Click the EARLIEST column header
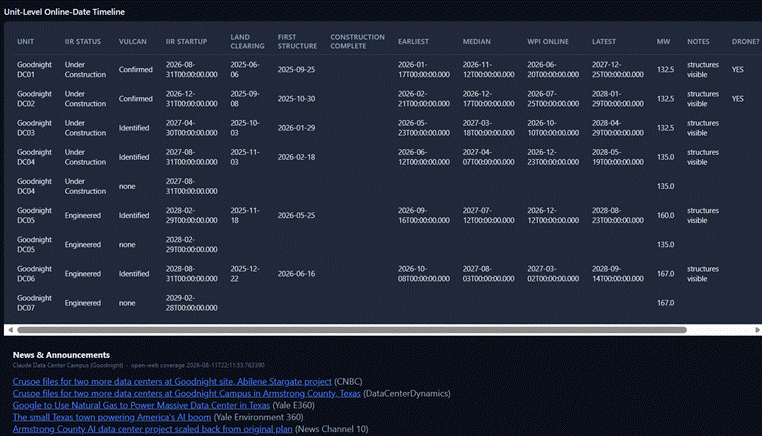This screenshot has height=436, width=762. click(414, 42)
